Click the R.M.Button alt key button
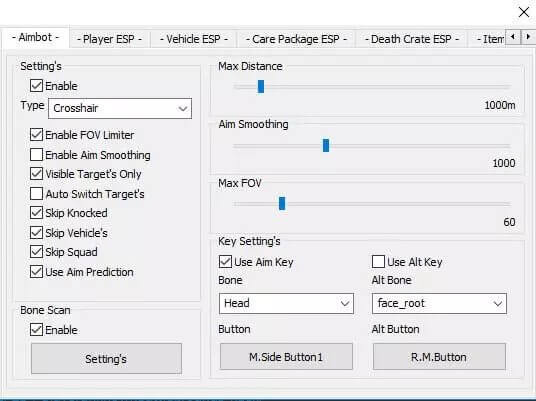Screen dimensions: 536x401 tap(439, 357)
